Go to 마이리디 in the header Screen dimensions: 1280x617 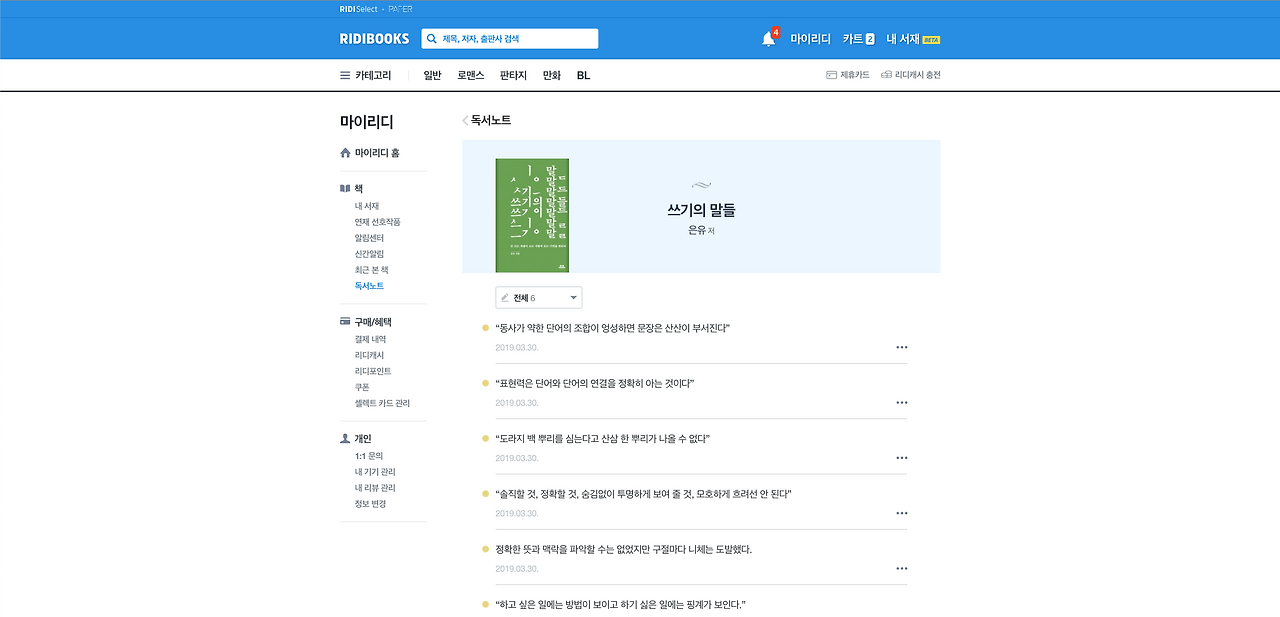[810, 39]
